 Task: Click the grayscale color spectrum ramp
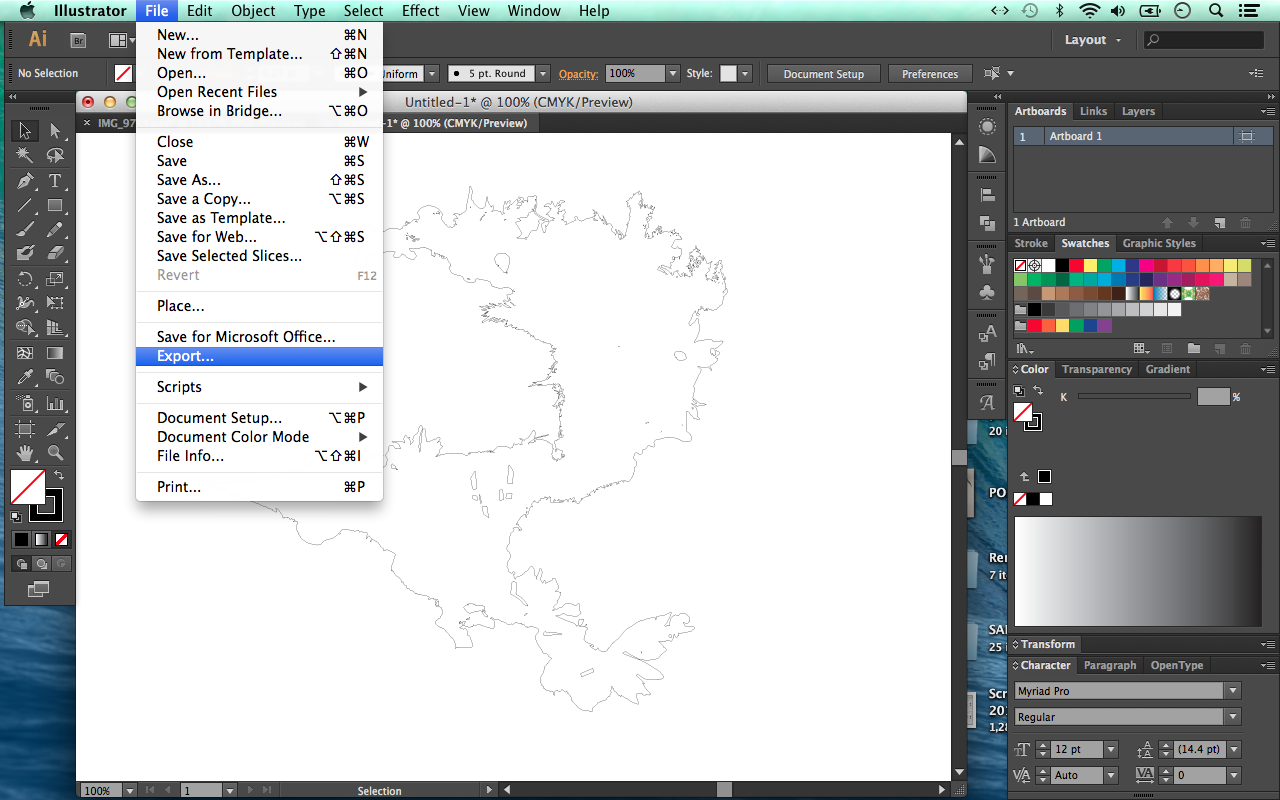pos(1138,571)
